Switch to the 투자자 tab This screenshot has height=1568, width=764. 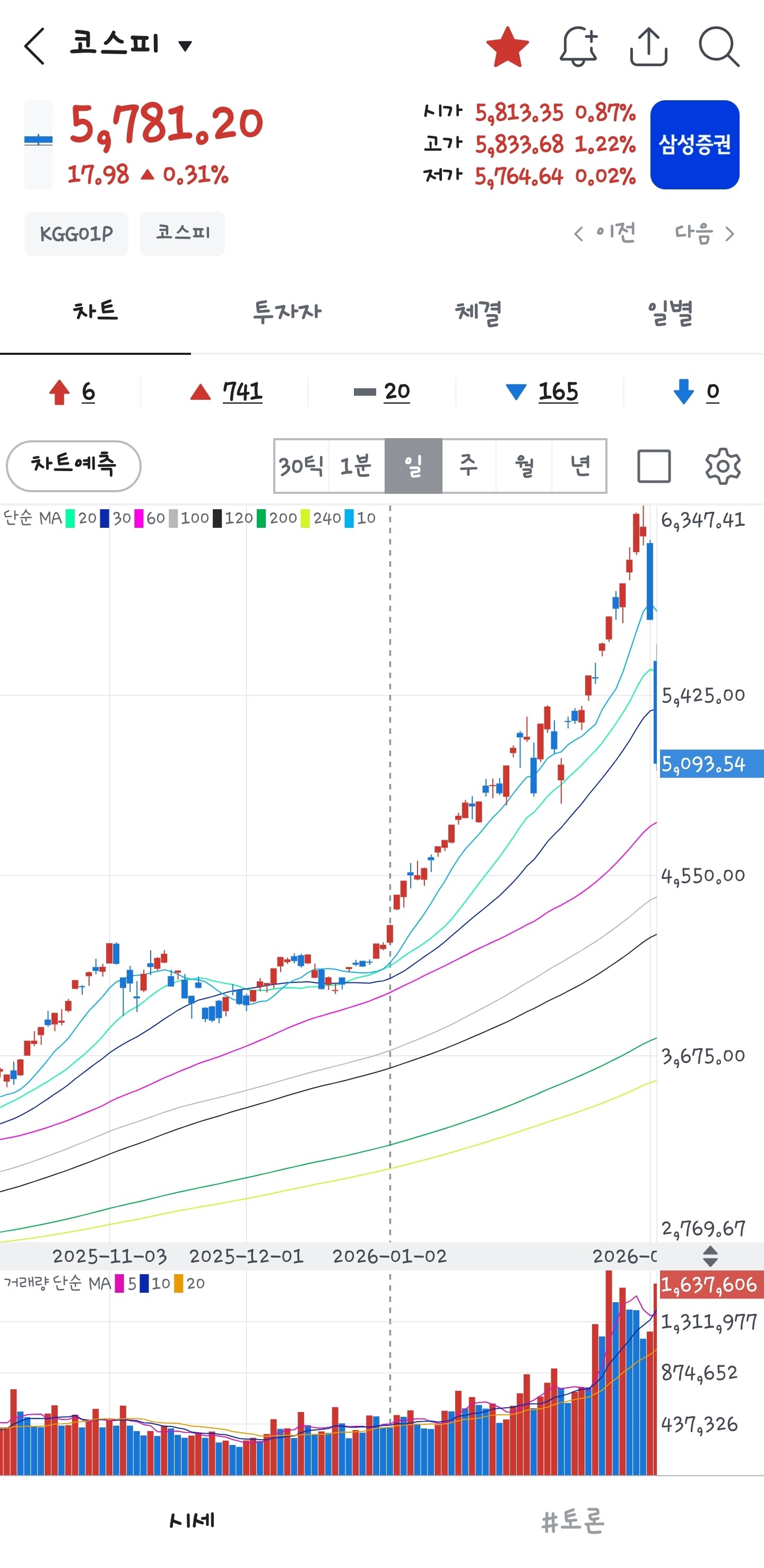286,312
